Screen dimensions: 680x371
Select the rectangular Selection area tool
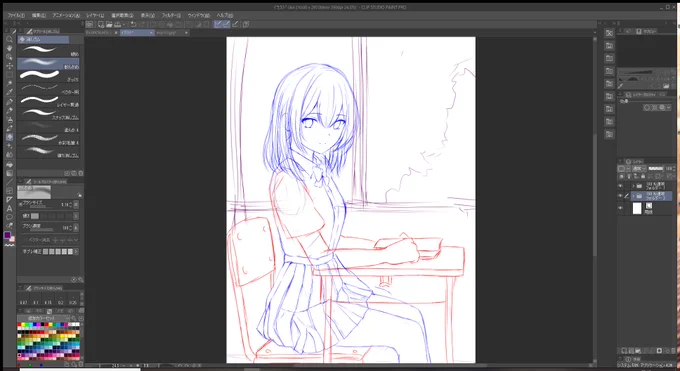point(9,75)
